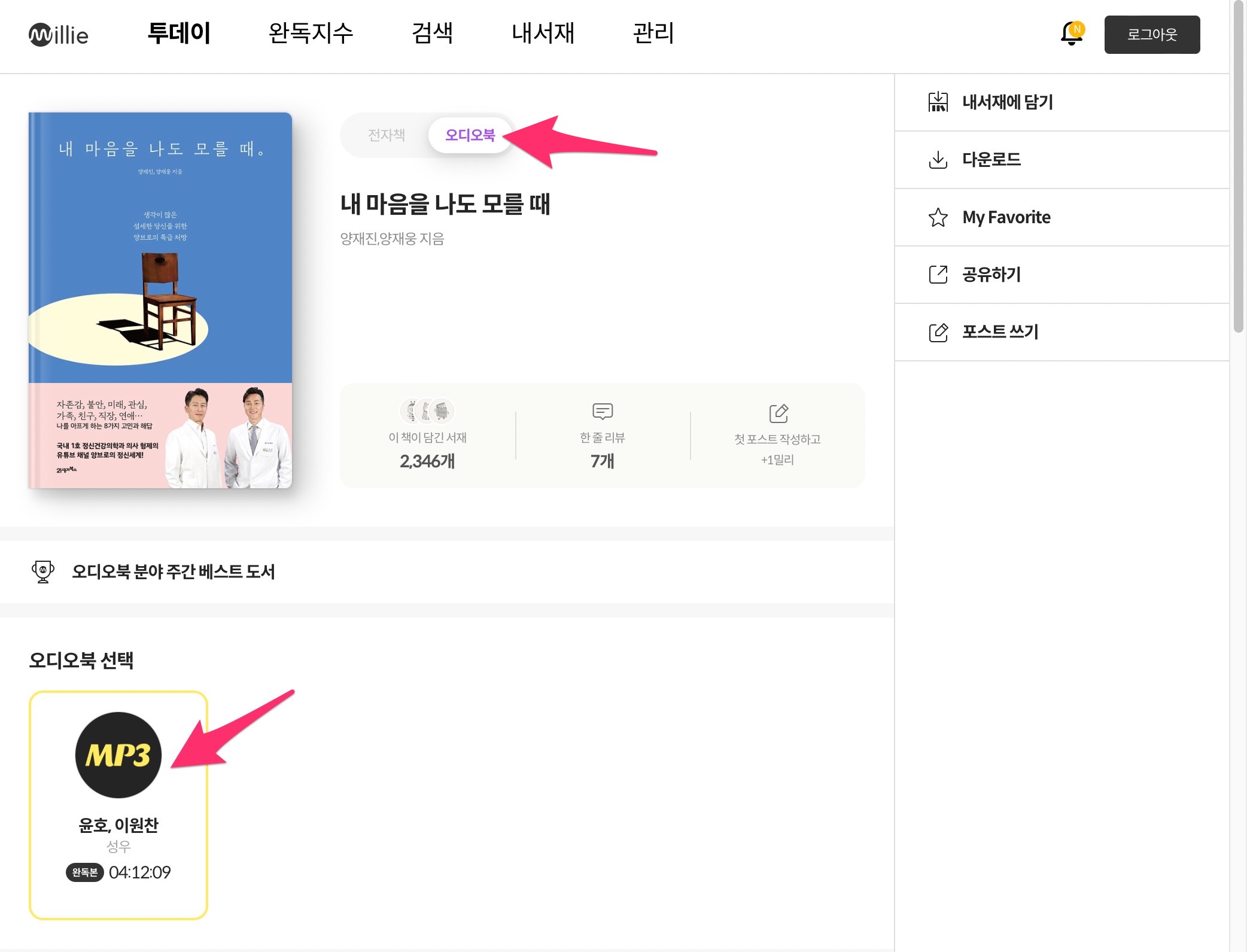Switch to the 전자책 format toggle
The height and width of the screenshot is (952, 1247).
[386, 135]
